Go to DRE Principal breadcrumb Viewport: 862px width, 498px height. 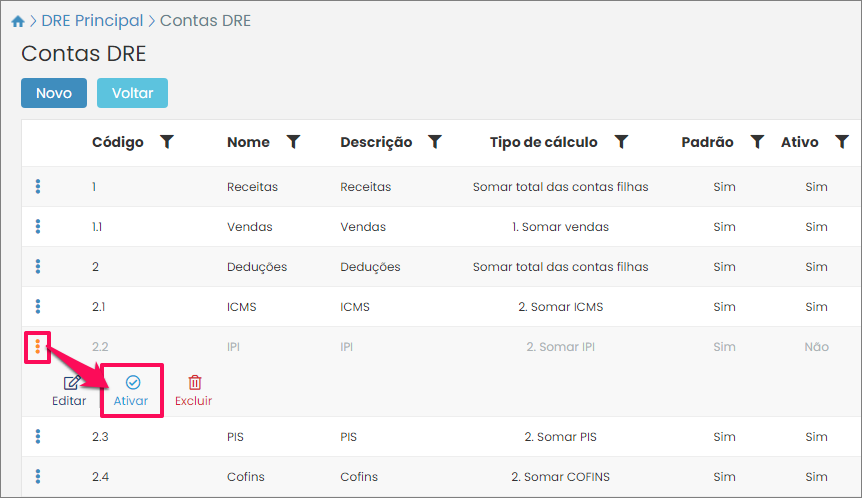(x=92, y=20)
